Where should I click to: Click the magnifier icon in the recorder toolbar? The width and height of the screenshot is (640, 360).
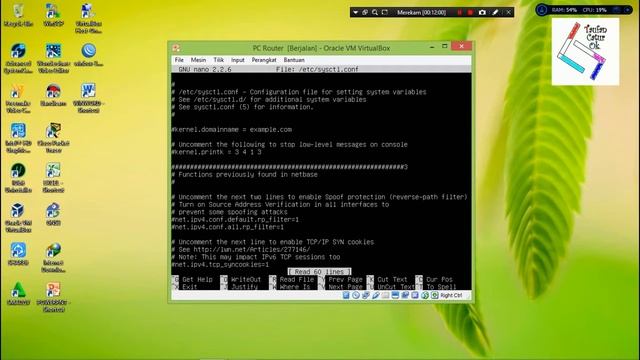375,12
